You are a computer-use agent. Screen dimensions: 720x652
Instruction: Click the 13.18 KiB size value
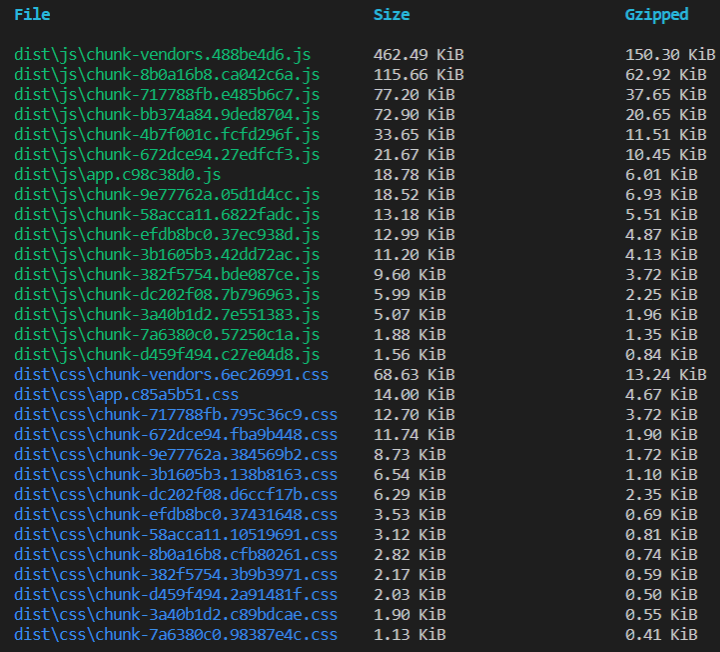point(414,214)
